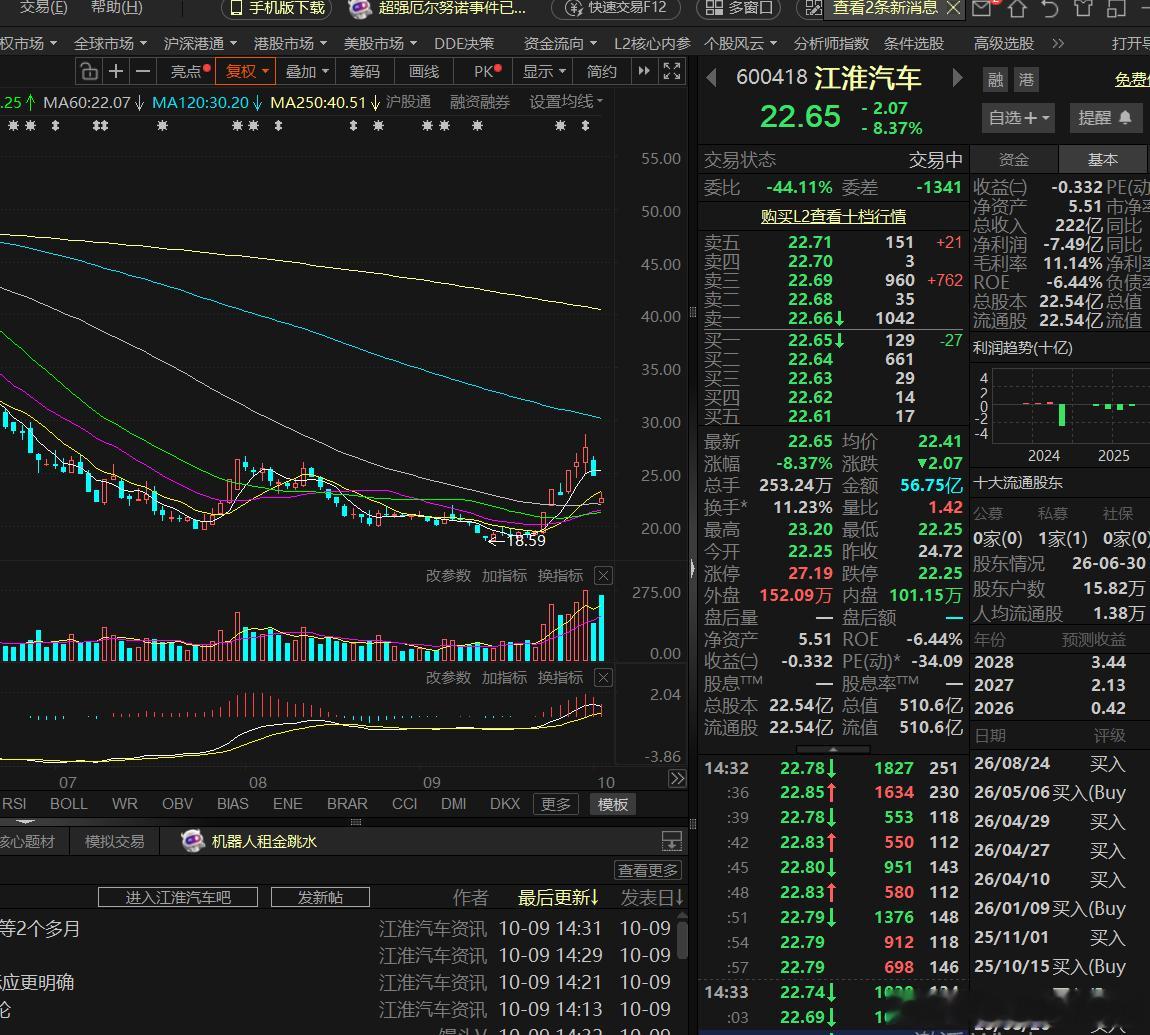Expand the 设置均线 moving average settings

565,102
